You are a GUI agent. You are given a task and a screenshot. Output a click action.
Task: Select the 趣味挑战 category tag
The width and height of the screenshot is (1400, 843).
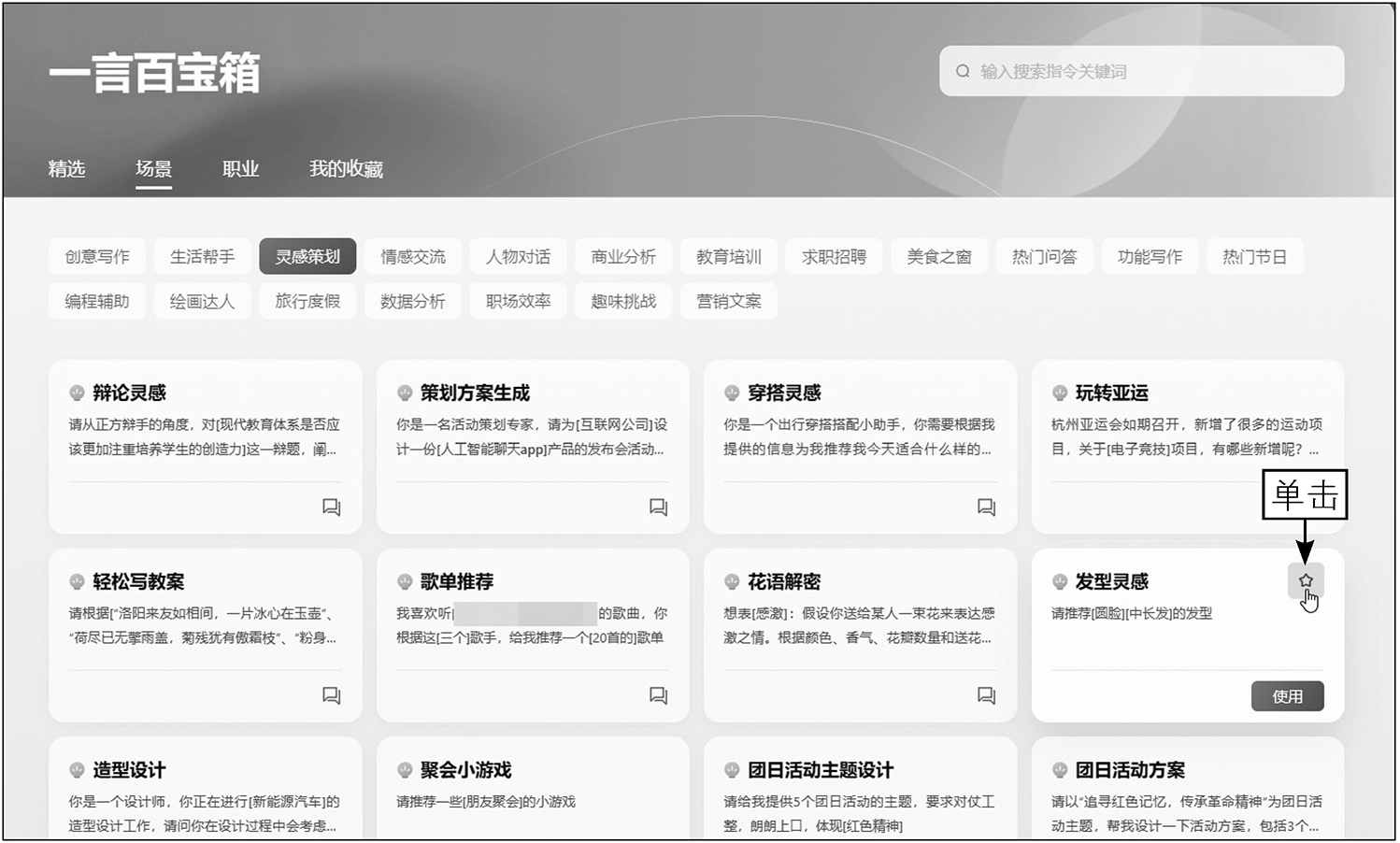tap(623, 301)
